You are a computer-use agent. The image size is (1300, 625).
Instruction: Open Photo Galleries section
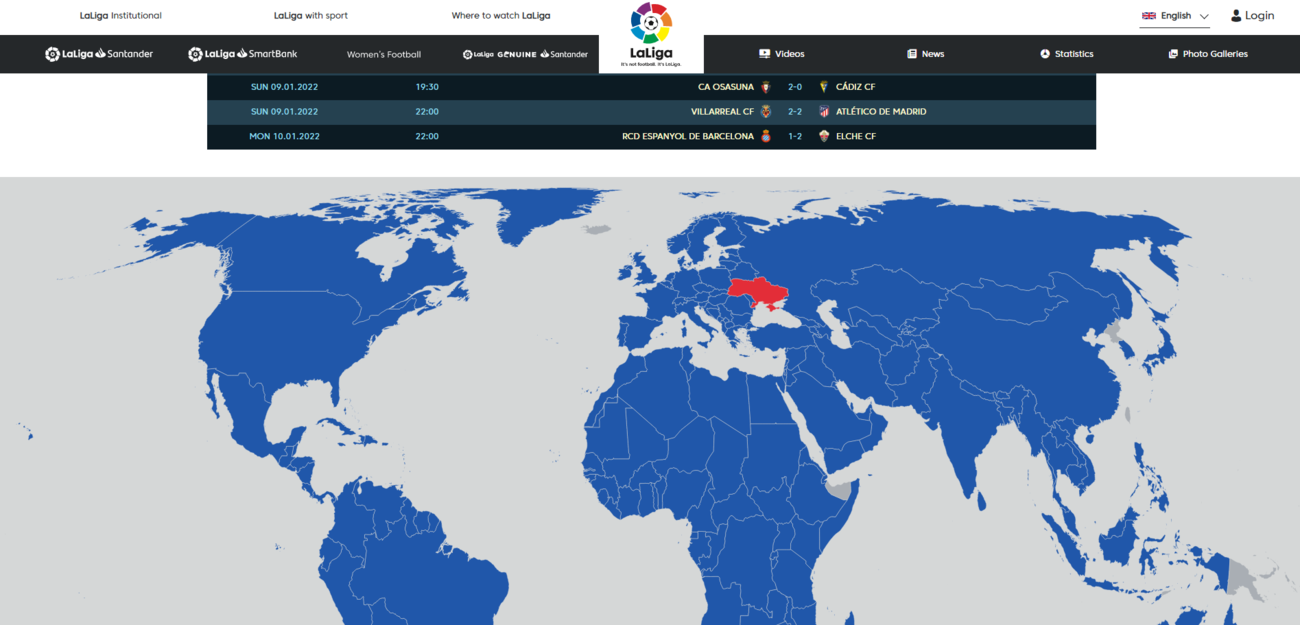coord(1208,54)
